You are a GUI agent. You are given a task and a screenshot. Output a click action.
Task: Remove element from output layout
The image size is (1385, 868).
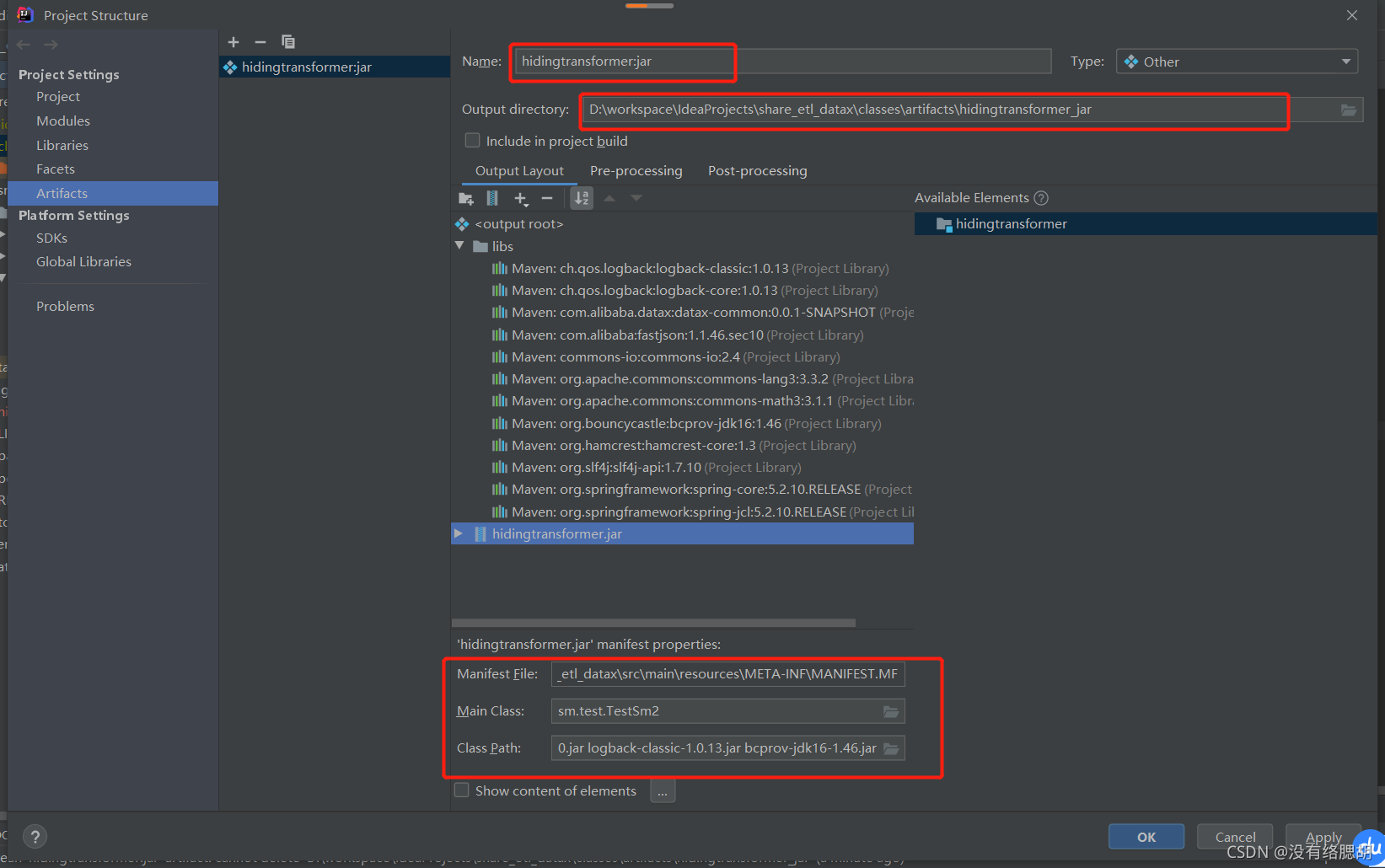tap(547, 199)
